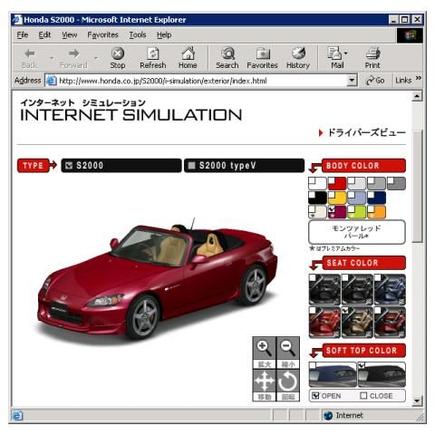Viewport: 435px width, 435px height.
Task: Zoom out on the car (縮小)
Action: pyautogui.click(x=288, y=352)
